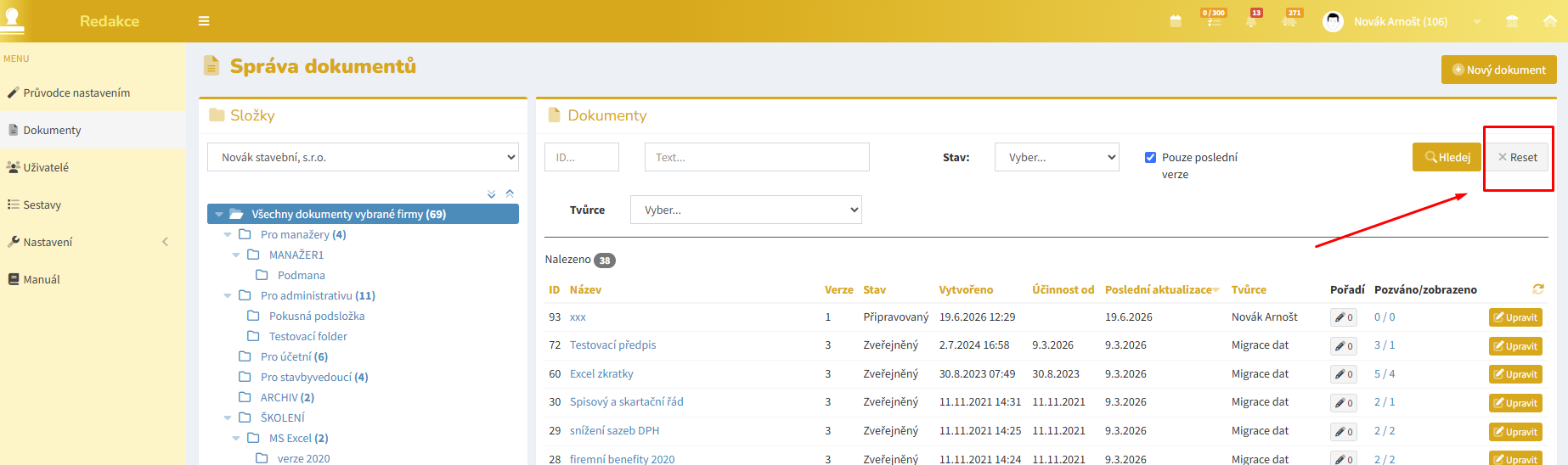Go to home via the house icon
Screen dimensions: 1568x465
point(1550,21)
